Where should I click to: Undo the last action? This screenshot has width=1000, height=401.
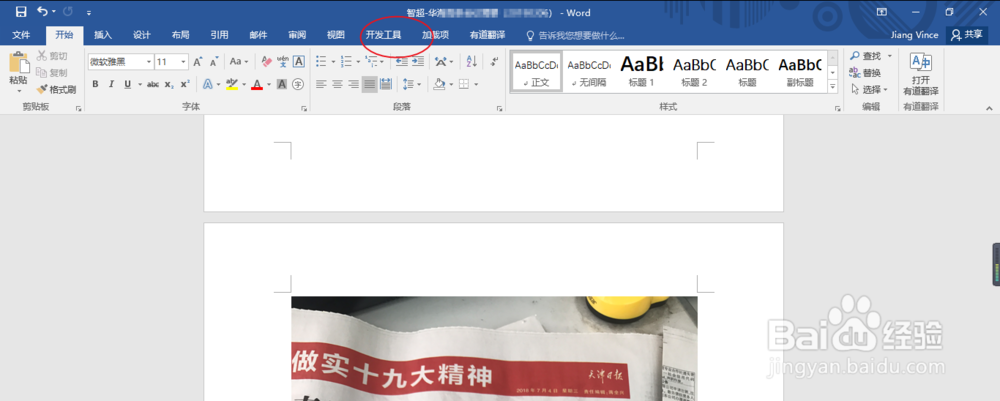pyautogui.click(x=42, y=12)
